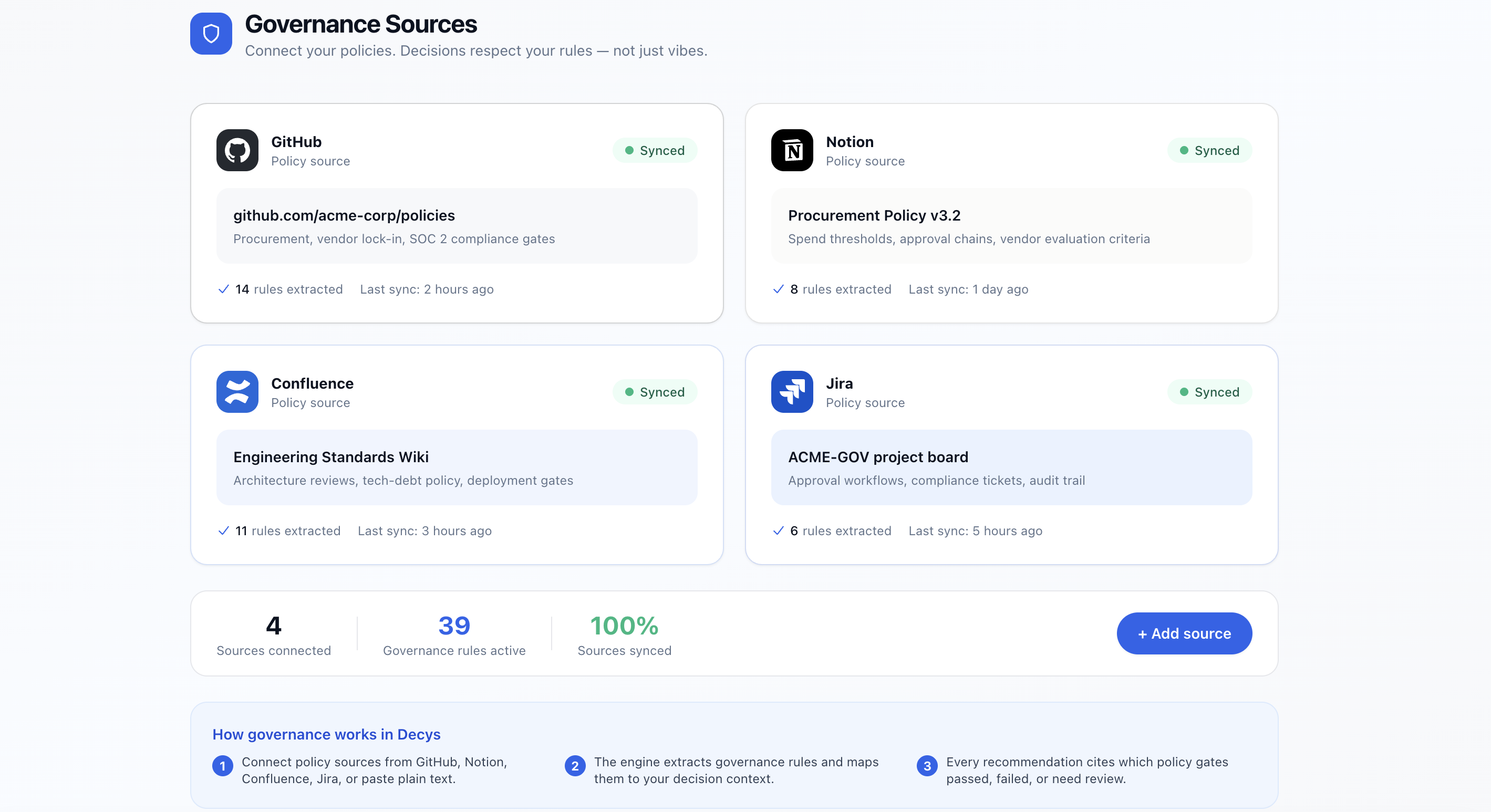The width and height of the screenshot is (1491, 812).
Task: Open github.com/acme-corp/policies link
Action: [344, 215]
